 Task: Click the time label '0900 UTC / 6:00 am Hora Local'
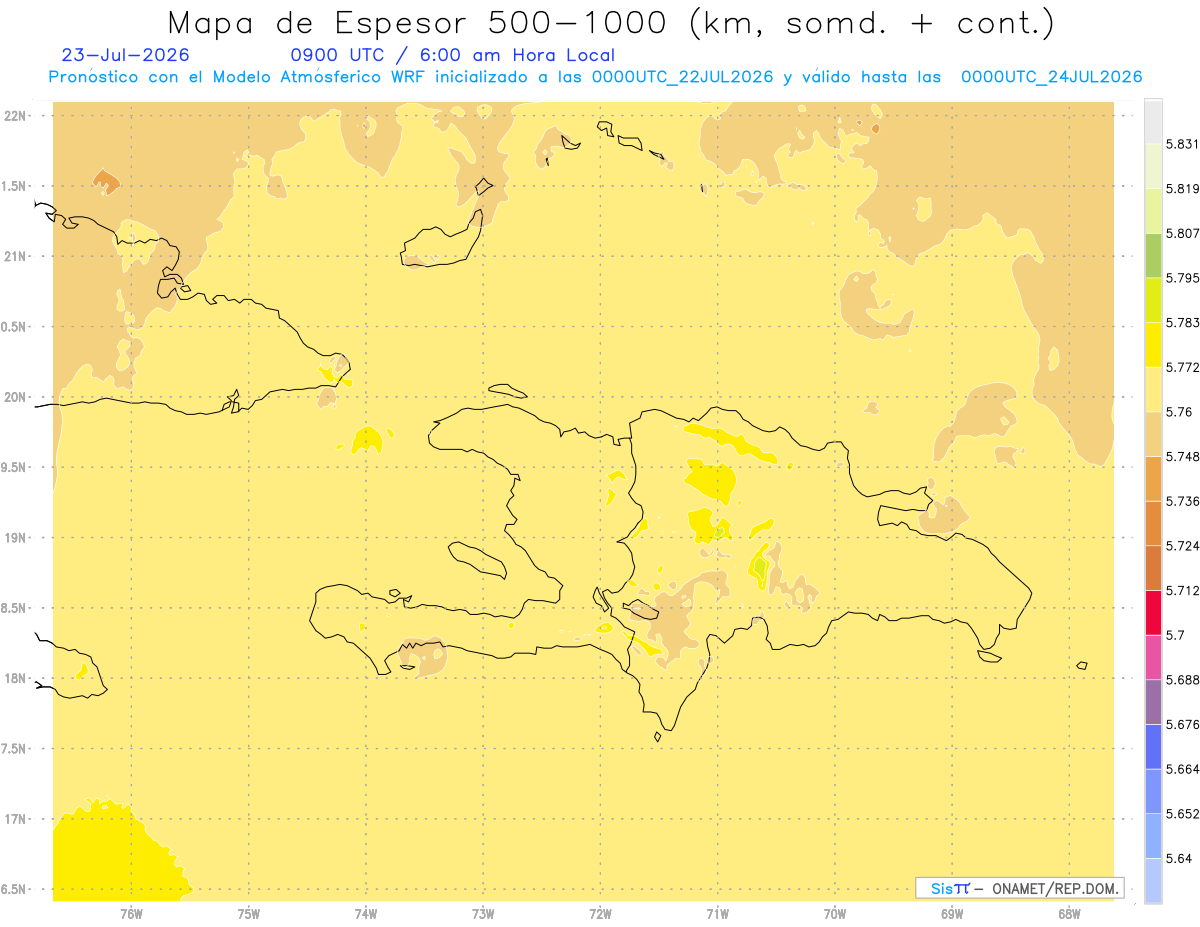click(452, 55)
